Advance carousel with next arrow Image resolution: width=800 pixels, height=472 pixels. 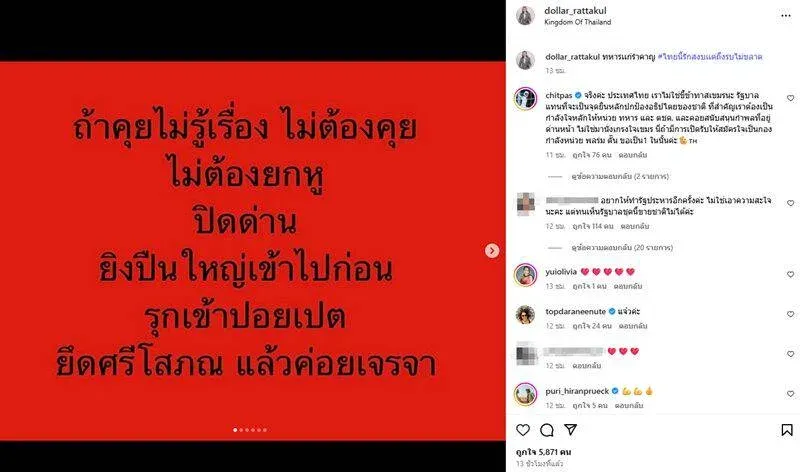pyautogui.click(x=492, y=251)
